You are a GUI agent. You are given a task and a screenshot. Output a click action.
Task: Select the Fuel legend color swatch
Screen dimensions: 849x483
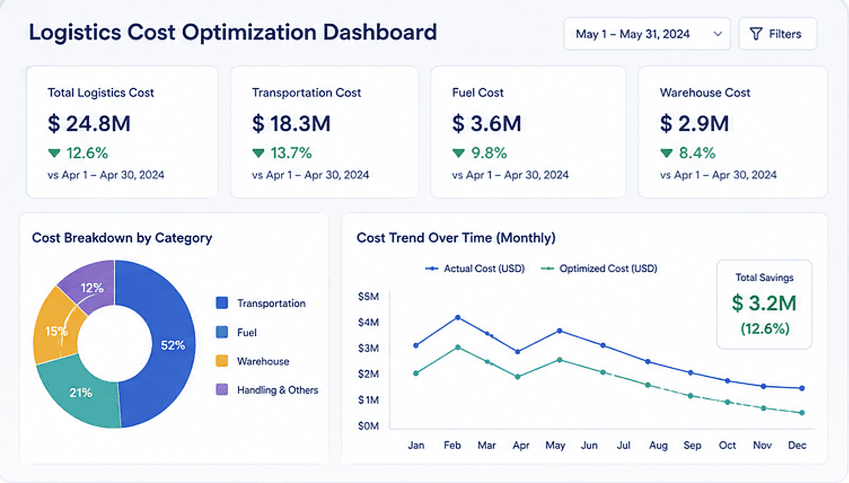coord(222,332)
